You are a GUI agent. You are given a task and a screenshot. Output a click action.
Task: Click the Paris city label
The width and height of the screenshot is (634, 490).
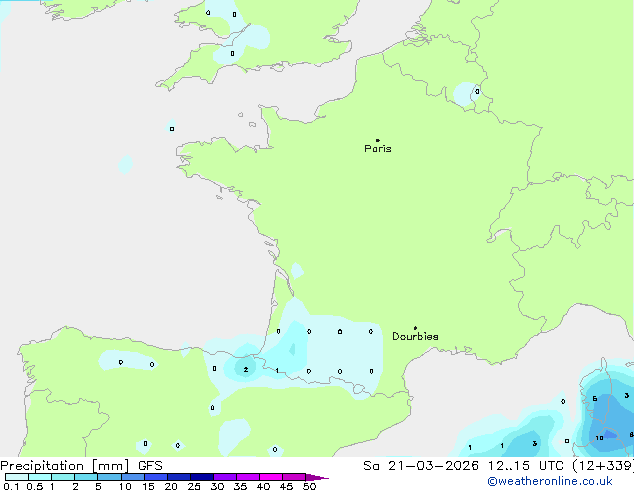[x=378, y=149]
